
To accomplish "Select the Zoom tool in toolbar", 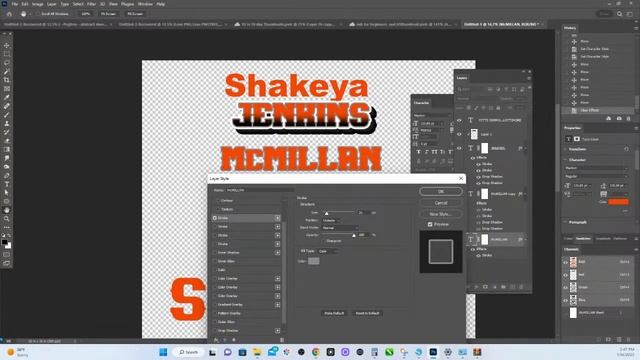I will click(7, 219).
